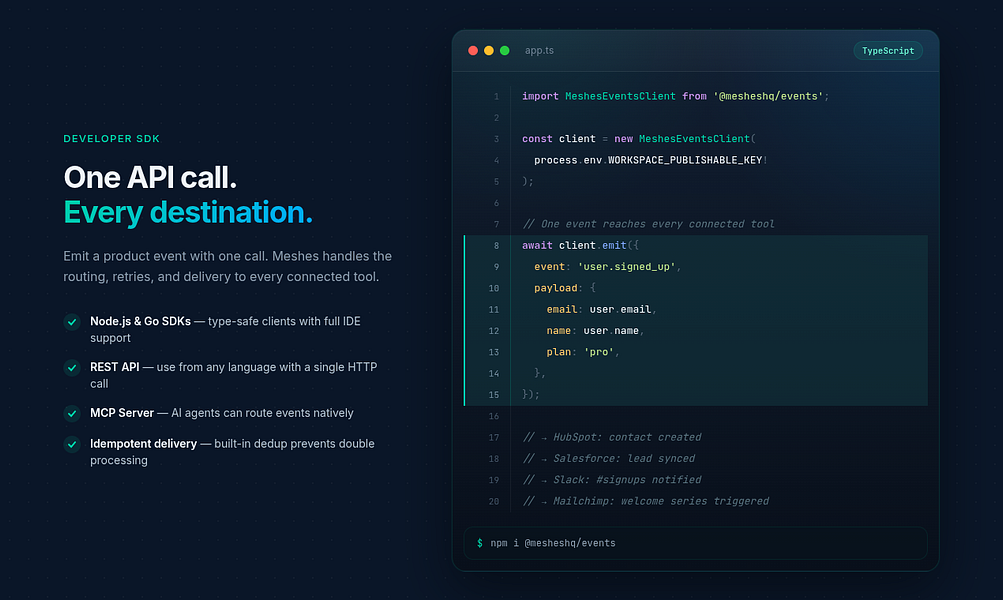Click the plan: 'pro' line
This screenshot has width=1003, height=600.
583,352
